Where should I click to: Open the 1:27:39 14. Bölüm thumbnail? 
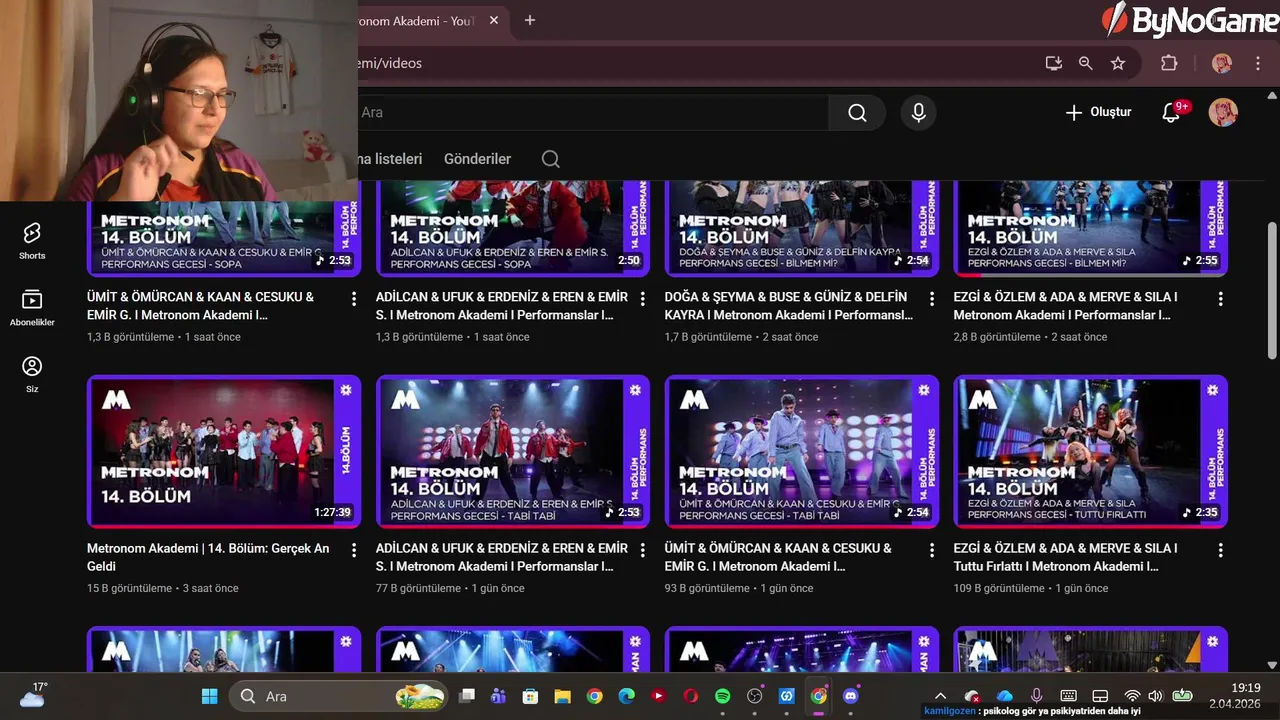224,451
